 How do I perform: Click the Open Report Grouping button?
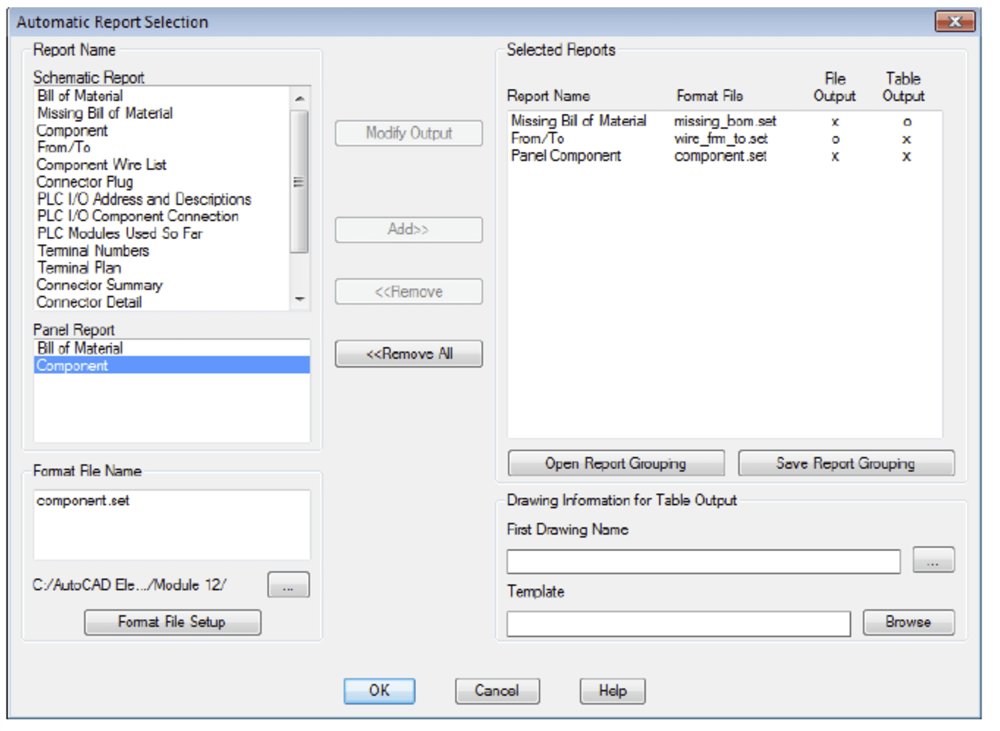(616, 464)
